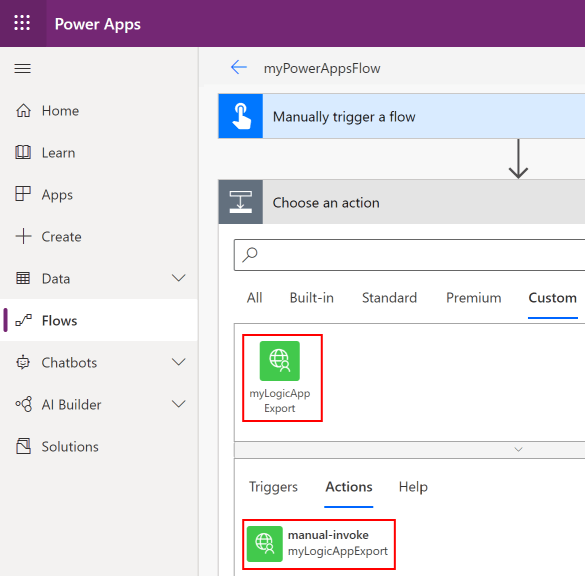Open the Actions tab
The height and width of the screenshot is (576, 585).
pyautogui.click(x=349, y=487)
